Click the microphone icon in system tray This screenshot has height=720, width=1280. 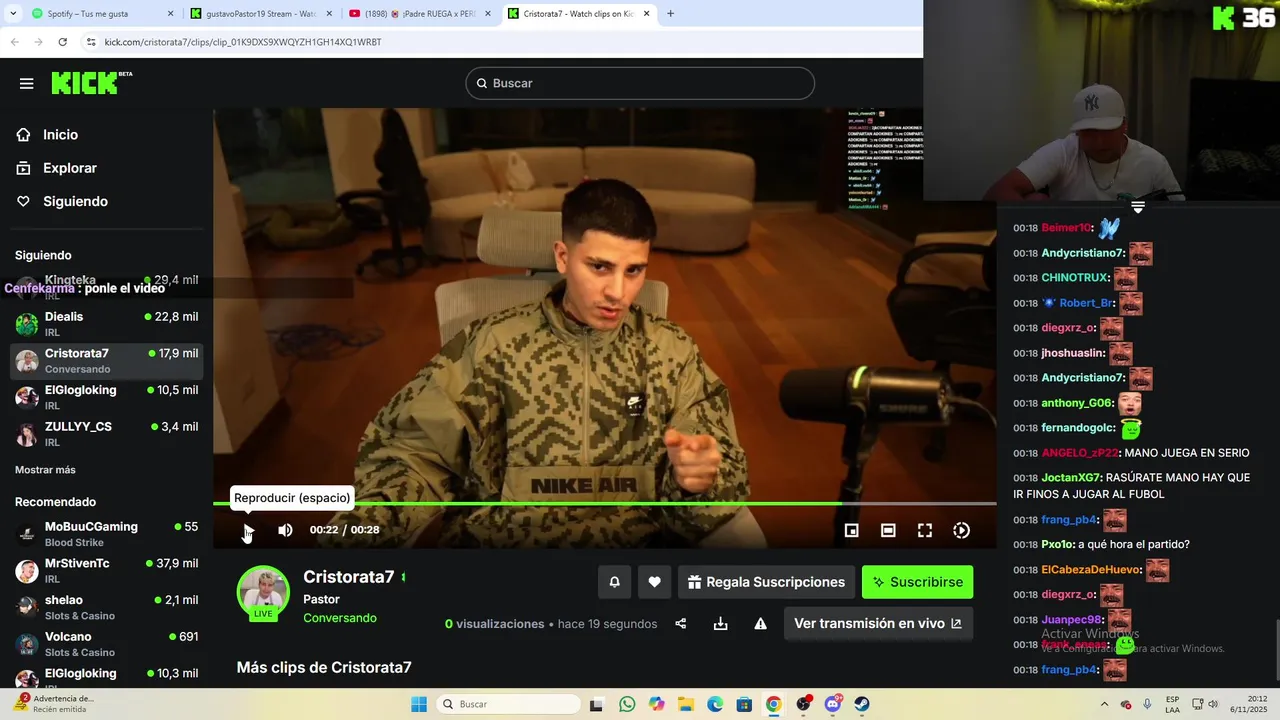(x=1147, y=704)
